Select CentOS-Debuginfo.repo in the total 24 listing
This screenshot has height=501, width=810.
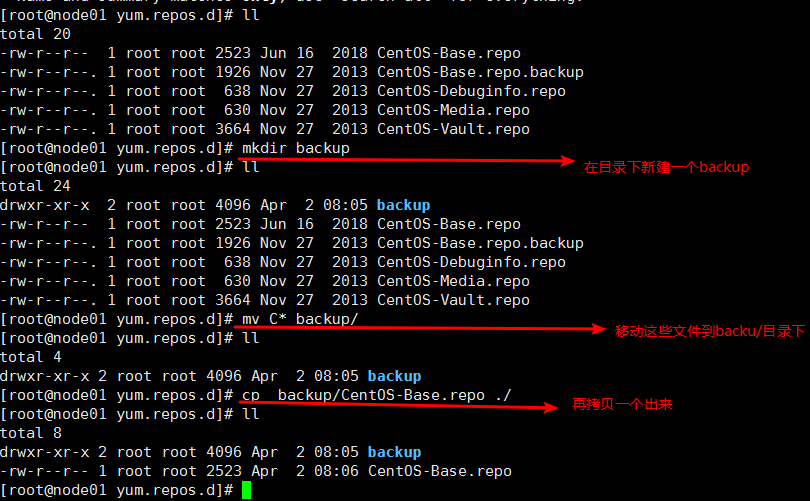click(471, 262)
